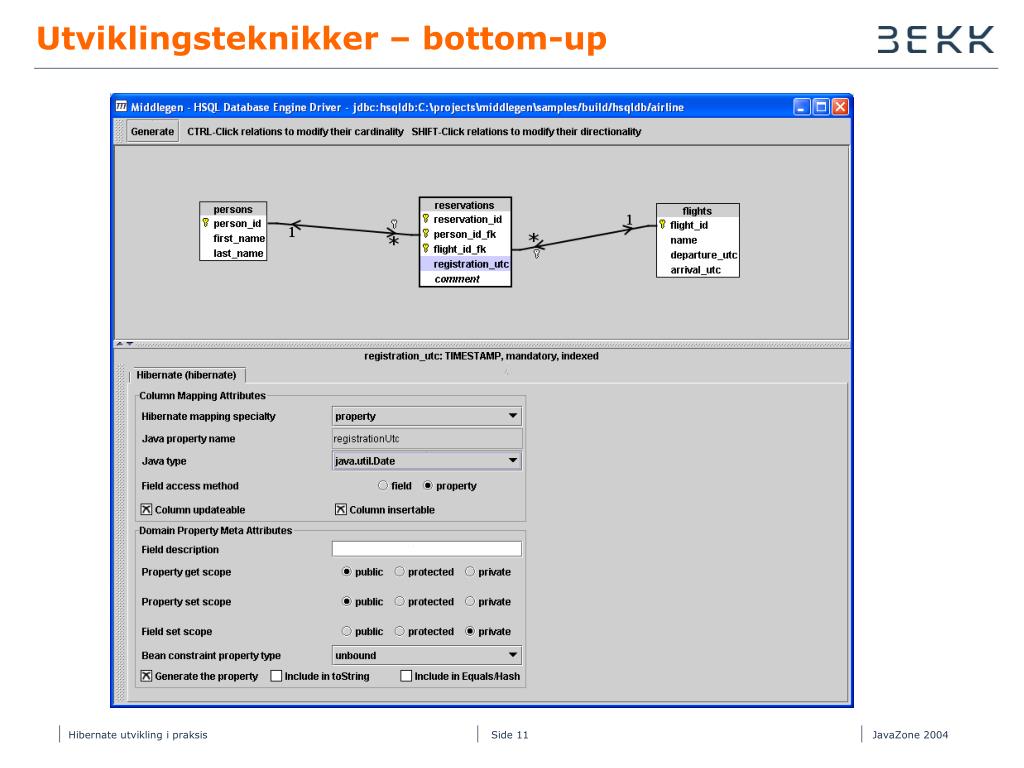Select the first_name column in persons
The width and height of the screenshot is (1024, 768).
click(239, 238)
